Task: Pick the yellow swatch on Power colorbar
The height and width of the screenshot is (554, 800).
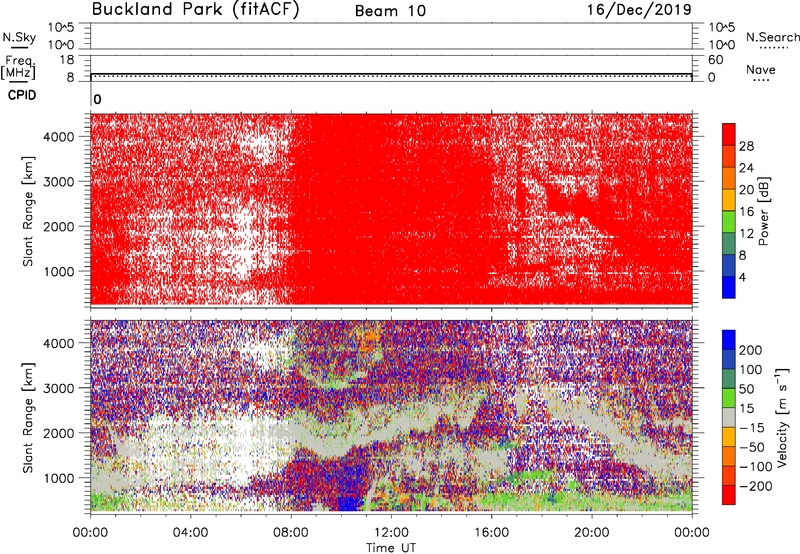Action: tap(729, 200)
